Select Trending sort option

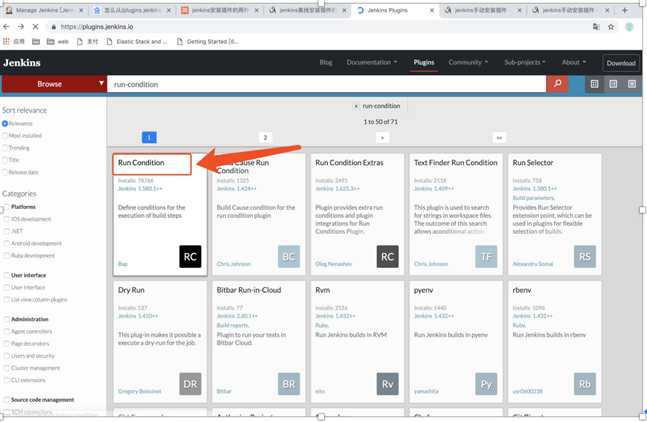[x=5, y=148]
